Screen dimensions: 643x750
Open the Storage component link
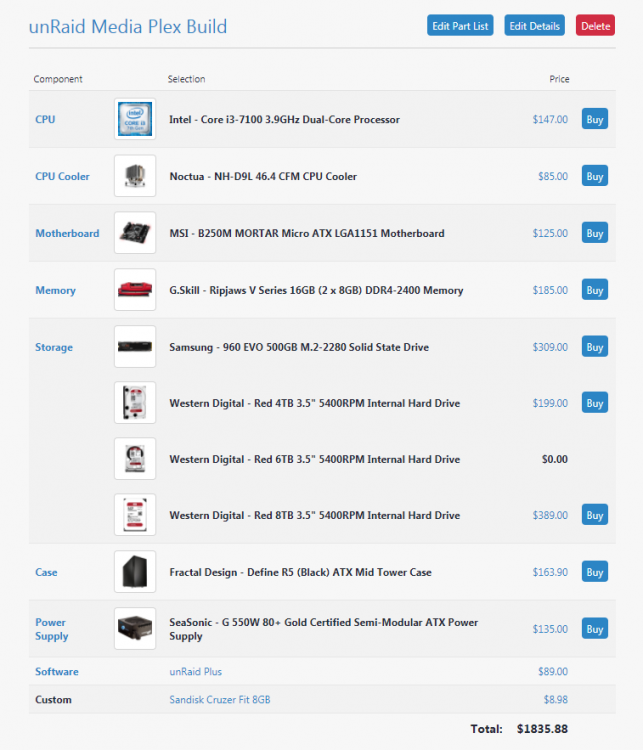pos(54,347)
